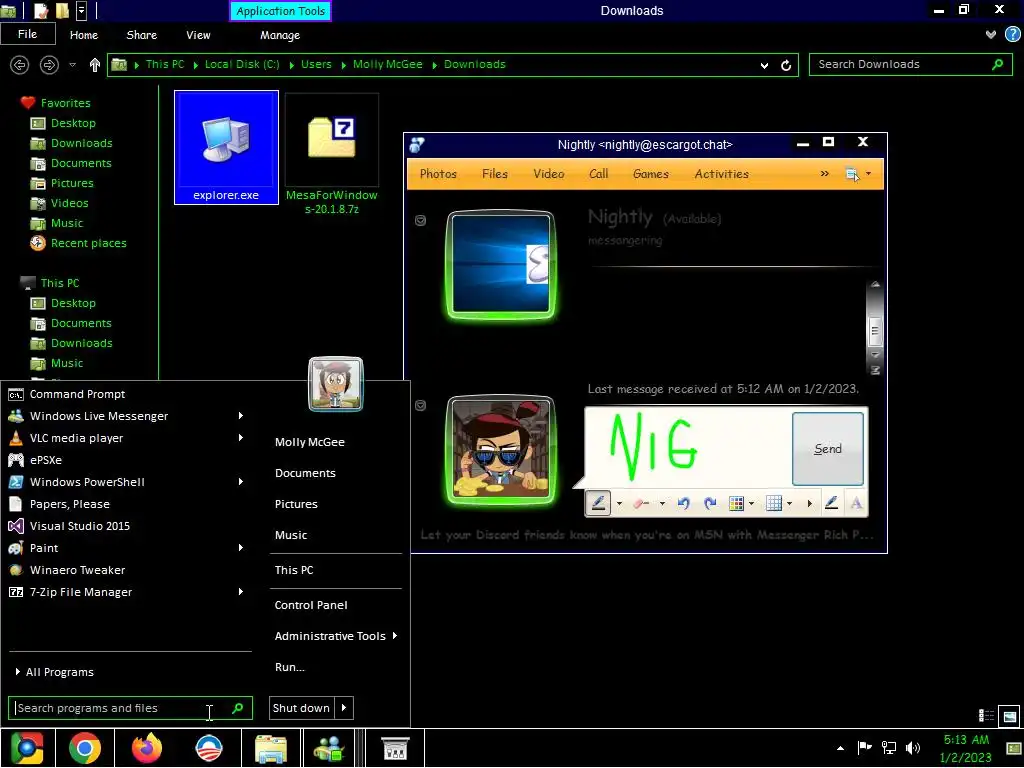Viewport: 1024px width, 768px height.
Task: Refresh the Downloads folder
Action: click(786, 65)
